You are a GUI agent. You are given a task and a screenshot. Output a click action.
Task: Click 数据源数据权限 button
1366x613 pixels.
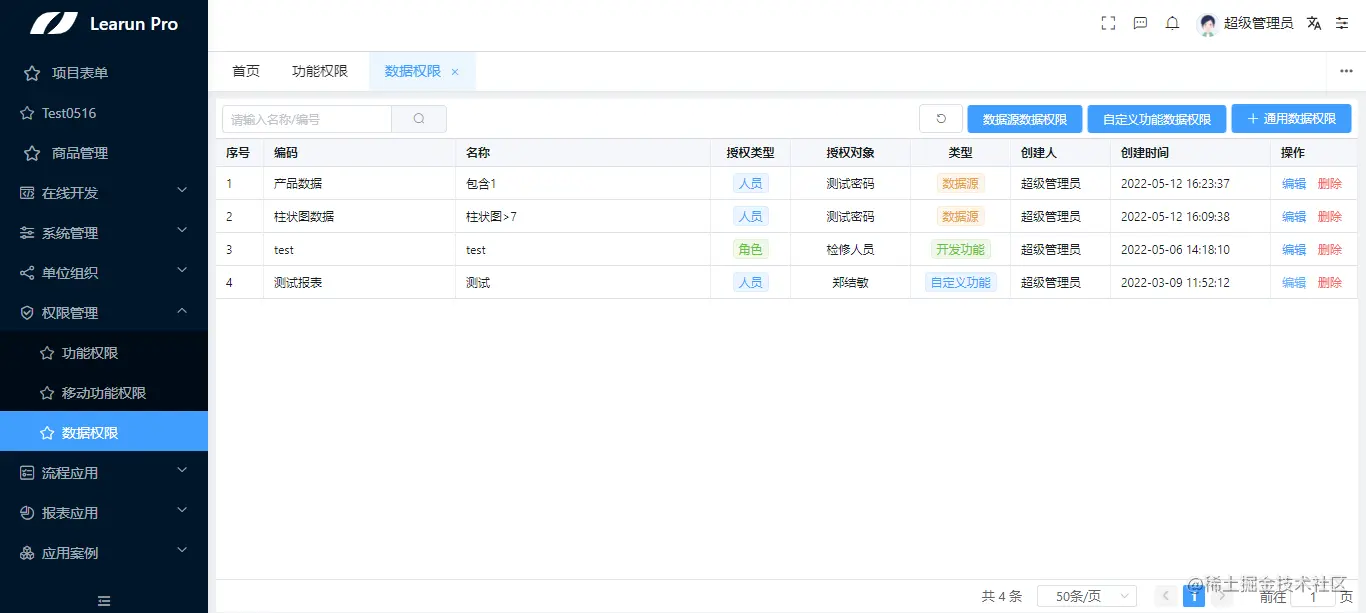pos(1025,119)
